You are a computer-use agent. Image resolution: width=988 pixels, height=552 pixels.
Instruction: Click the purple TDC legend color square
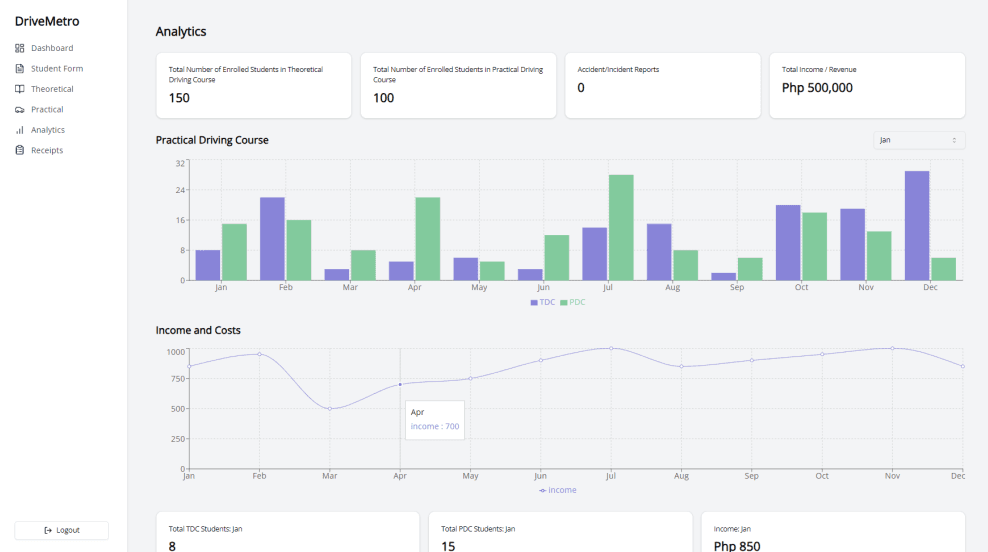click(x=534, y=302)
